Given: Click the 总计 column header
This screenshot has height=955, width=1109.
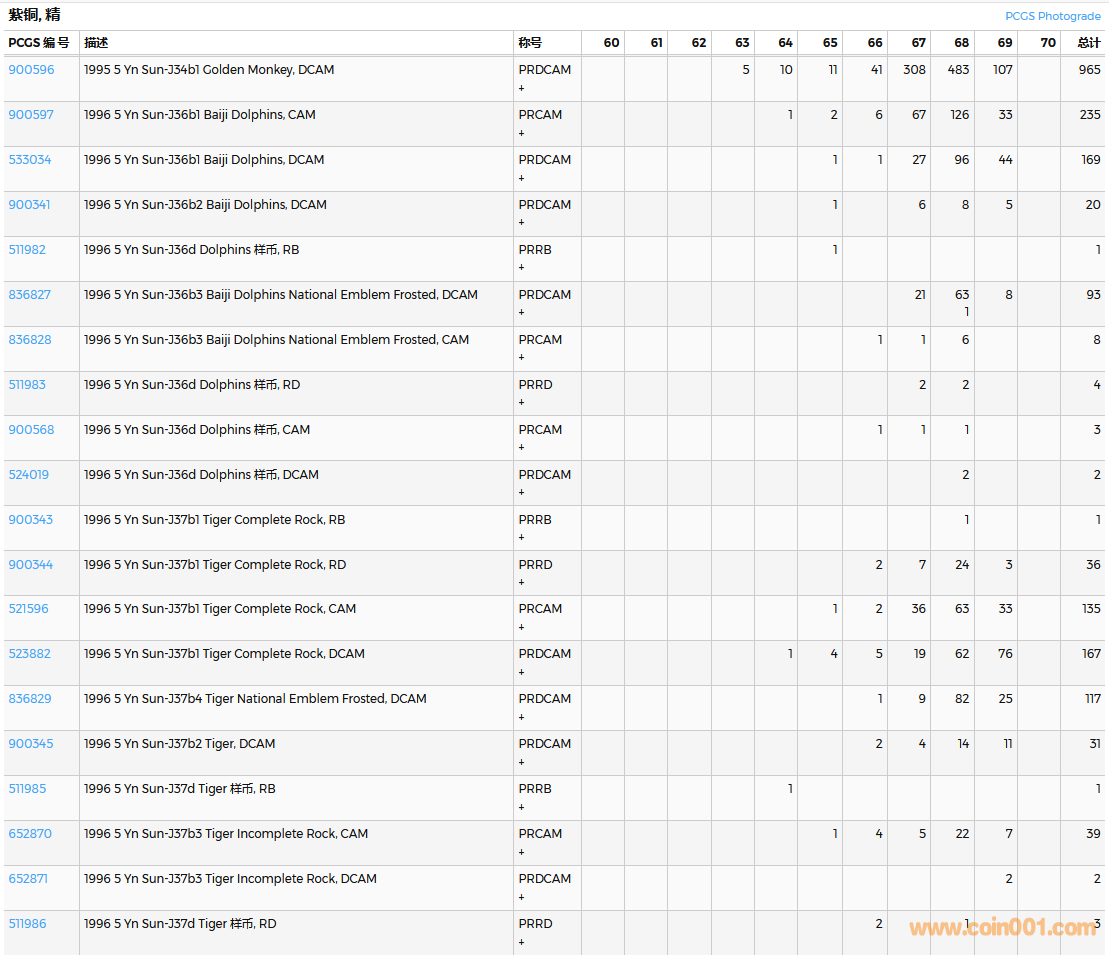Looking at the screenshot, I should coord(1088,43).
